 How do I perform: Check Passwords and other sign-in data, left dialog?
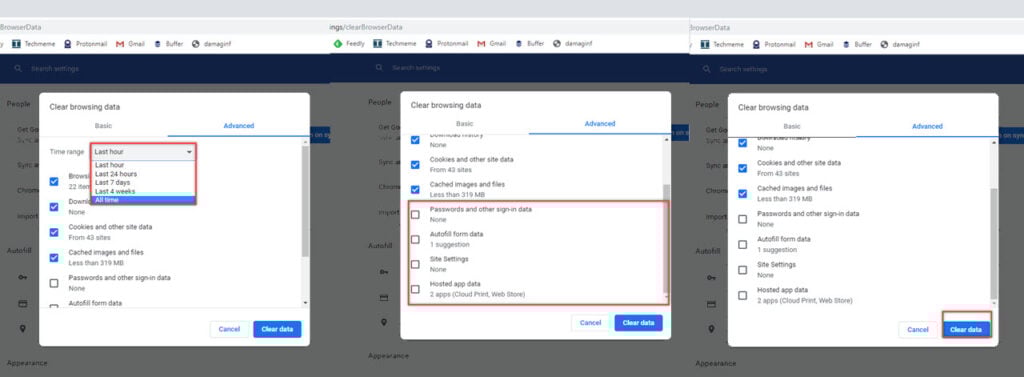click(54, 283)
